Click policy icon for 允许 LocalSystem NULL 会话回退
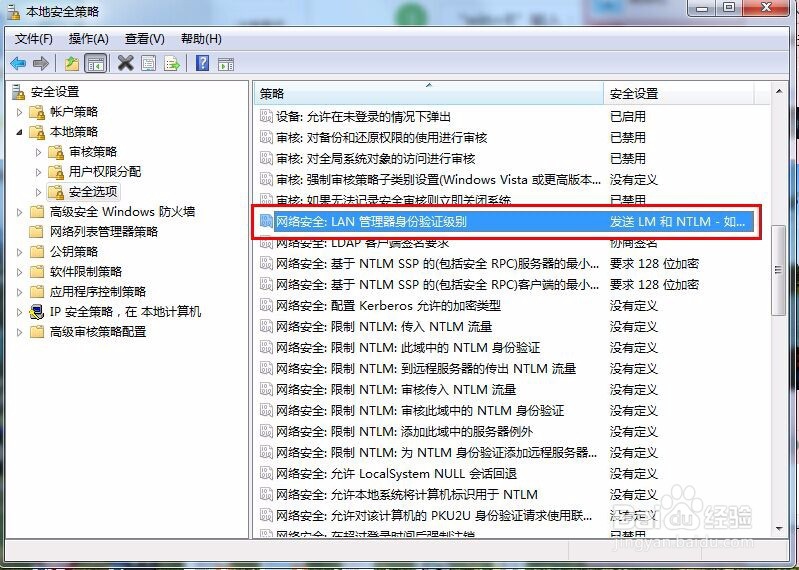 (266, 473)
